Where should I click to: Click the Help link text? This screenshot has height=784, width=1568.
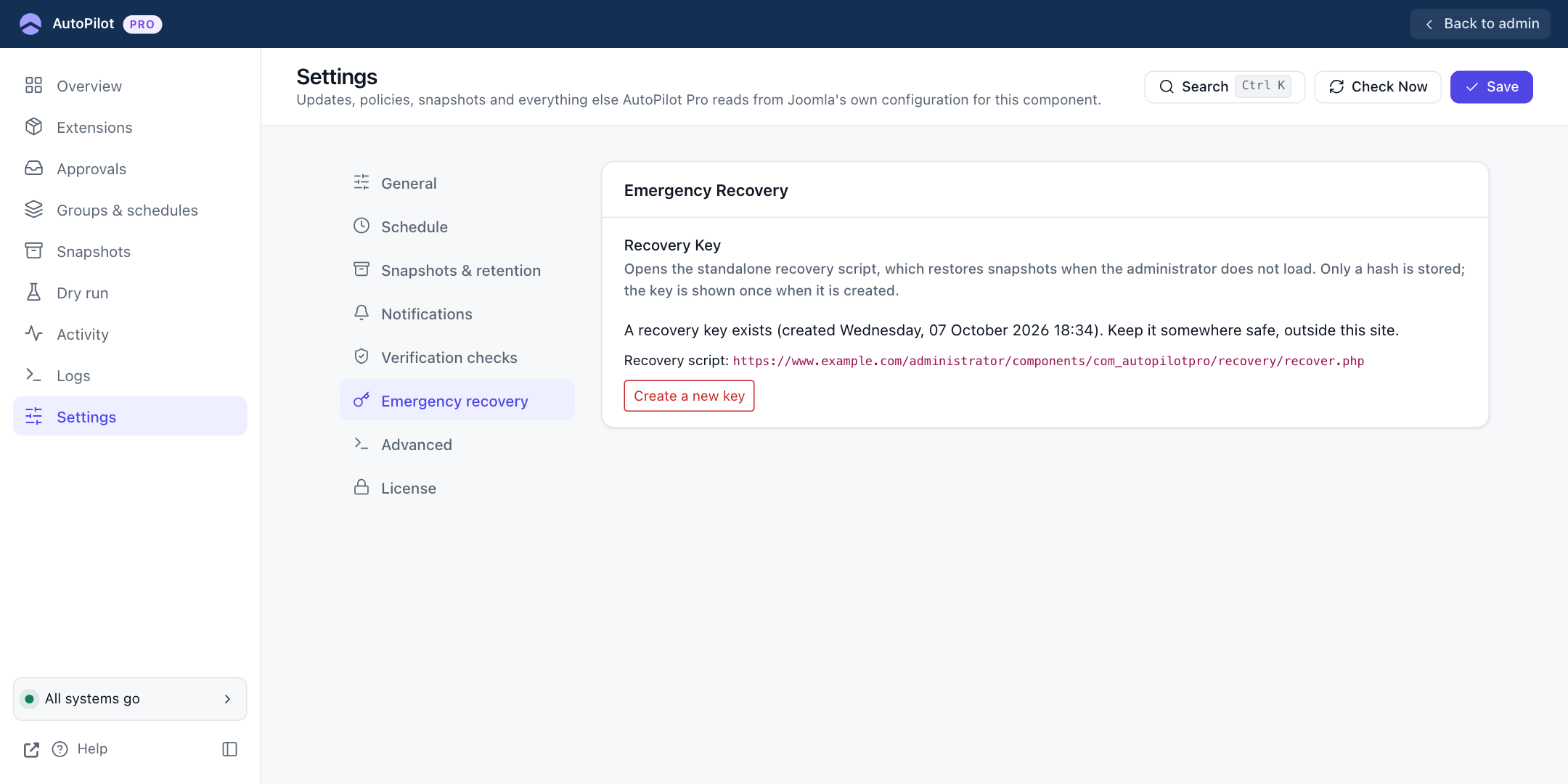92,748
